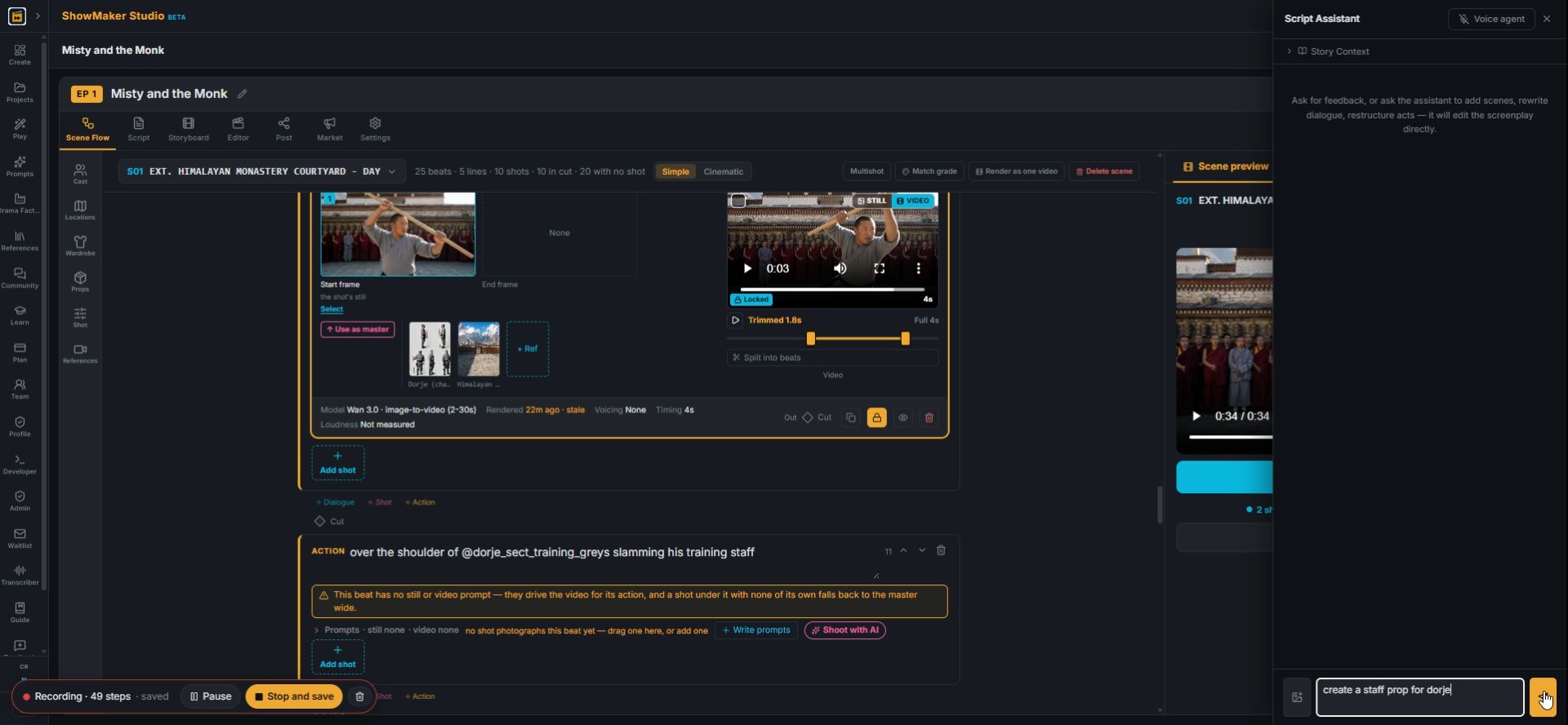The height and width of the screenshot is (725, 1568).
Task: Click Write prompts for the action beat
Action: point(755,630)
